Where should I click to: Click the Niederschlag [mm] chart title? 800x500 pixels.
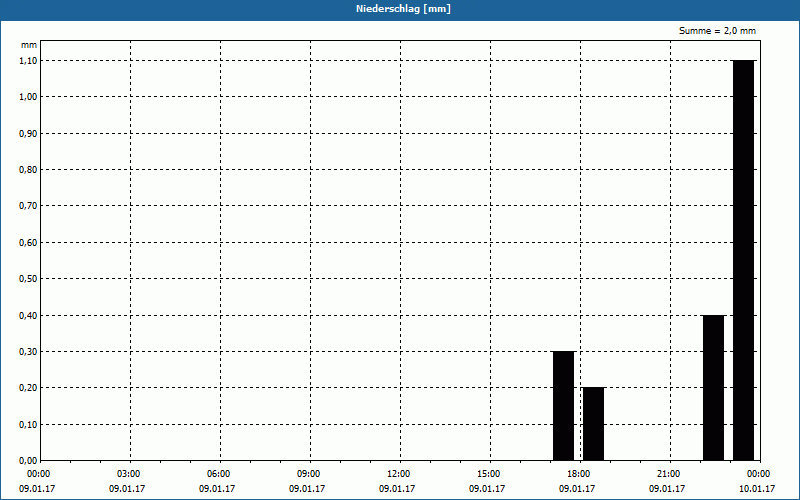coord(403,9)
